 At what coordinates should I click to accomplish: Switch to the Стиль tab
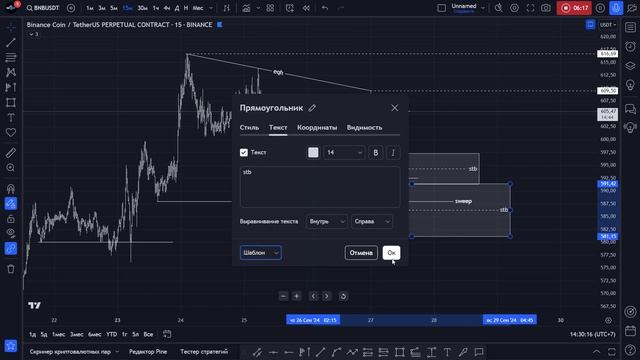[x=249, y=128]
